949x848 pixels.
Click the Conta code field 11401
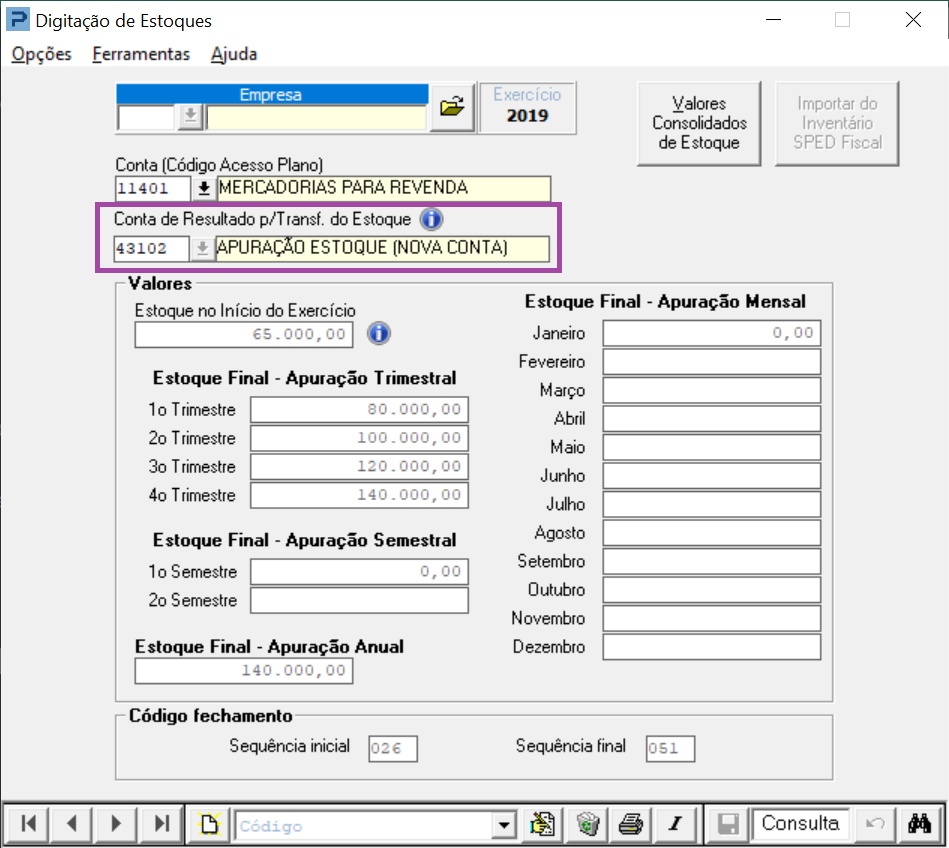153,189
